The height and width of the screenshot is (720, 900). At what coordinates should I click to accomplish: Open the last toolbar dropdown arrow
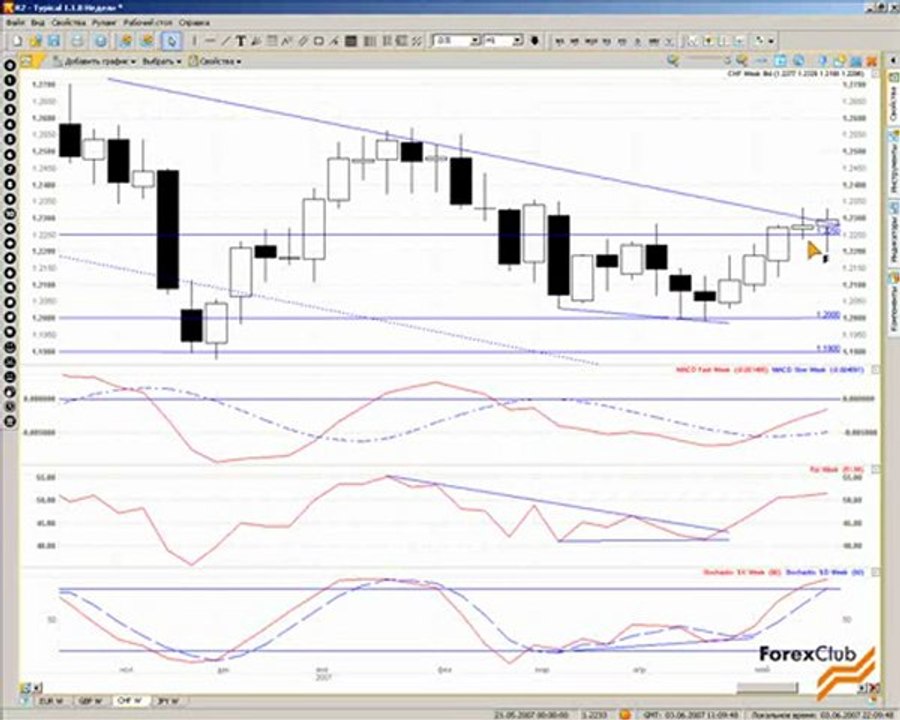(x=771, y=41)
